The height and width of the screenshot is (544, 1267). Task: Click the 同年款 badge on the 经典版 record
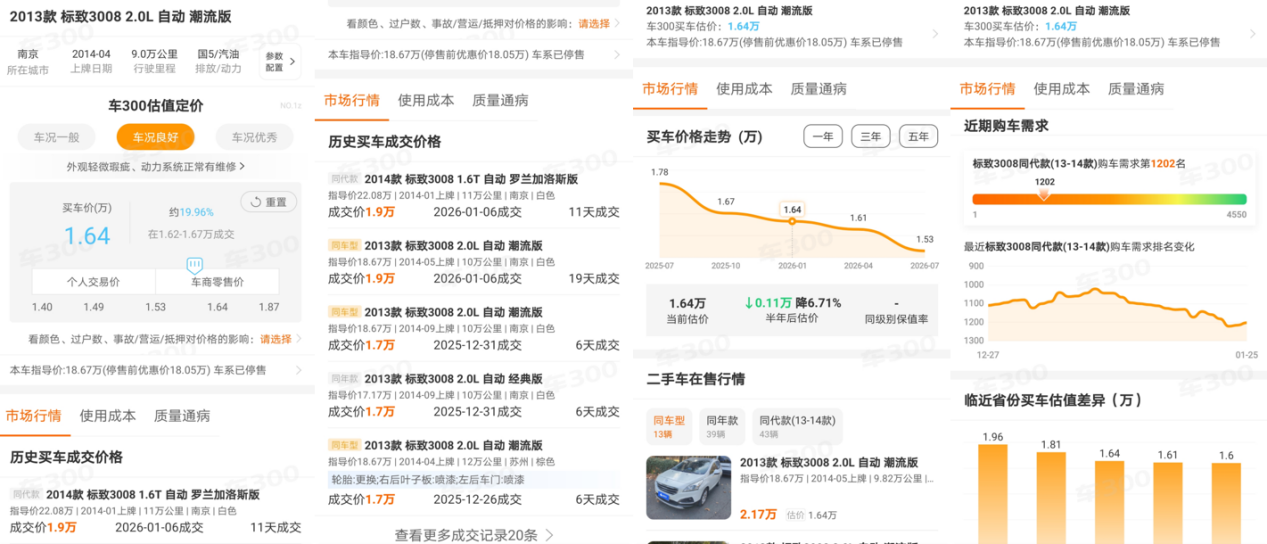(x=343, y=379)
